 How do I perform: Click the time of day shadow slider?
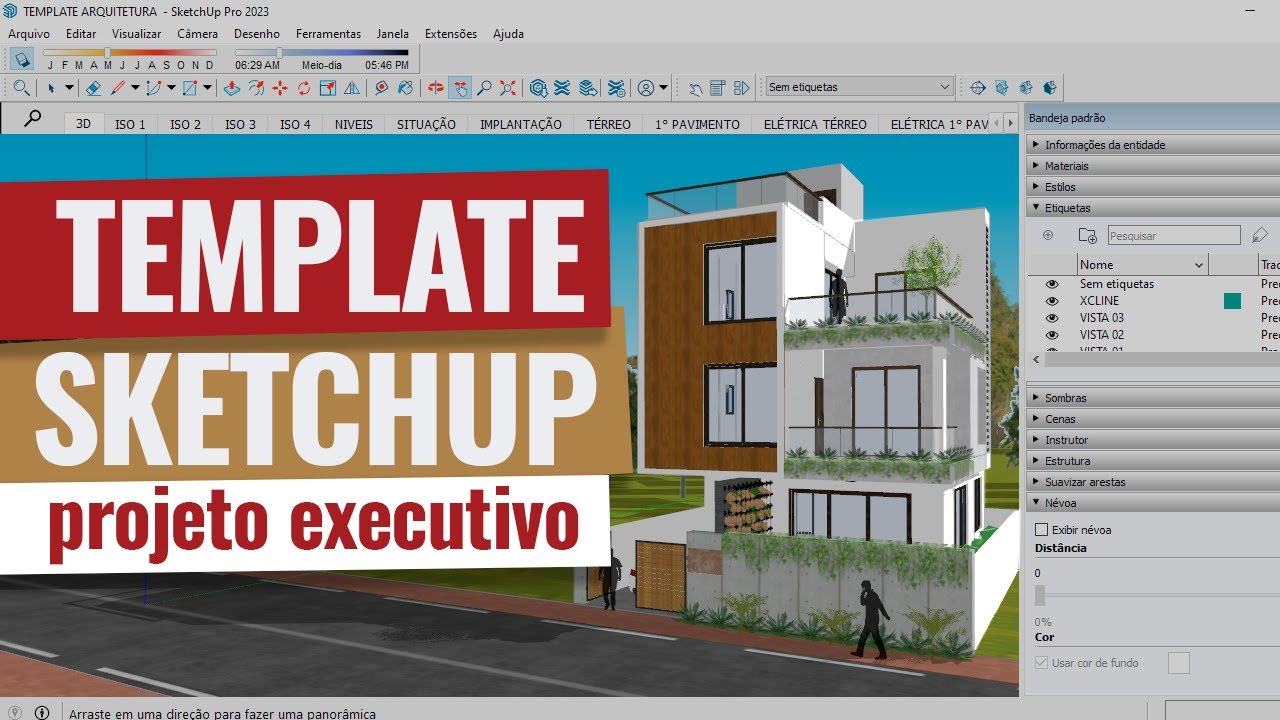pyautogui.click(x=321, y=52)
